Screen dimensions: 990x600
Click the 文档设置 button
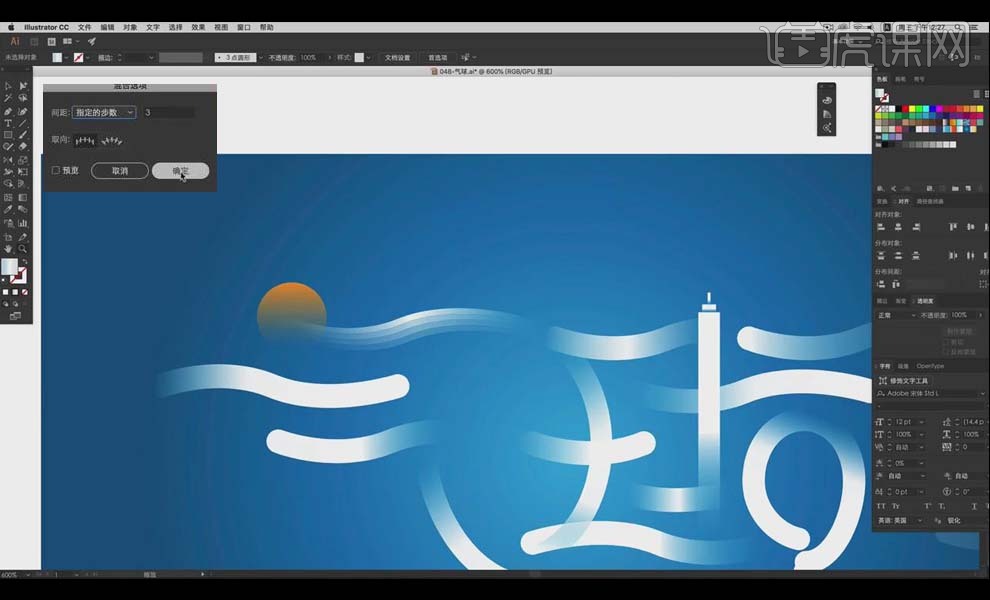pyautogui.click(x=397, y=57)
